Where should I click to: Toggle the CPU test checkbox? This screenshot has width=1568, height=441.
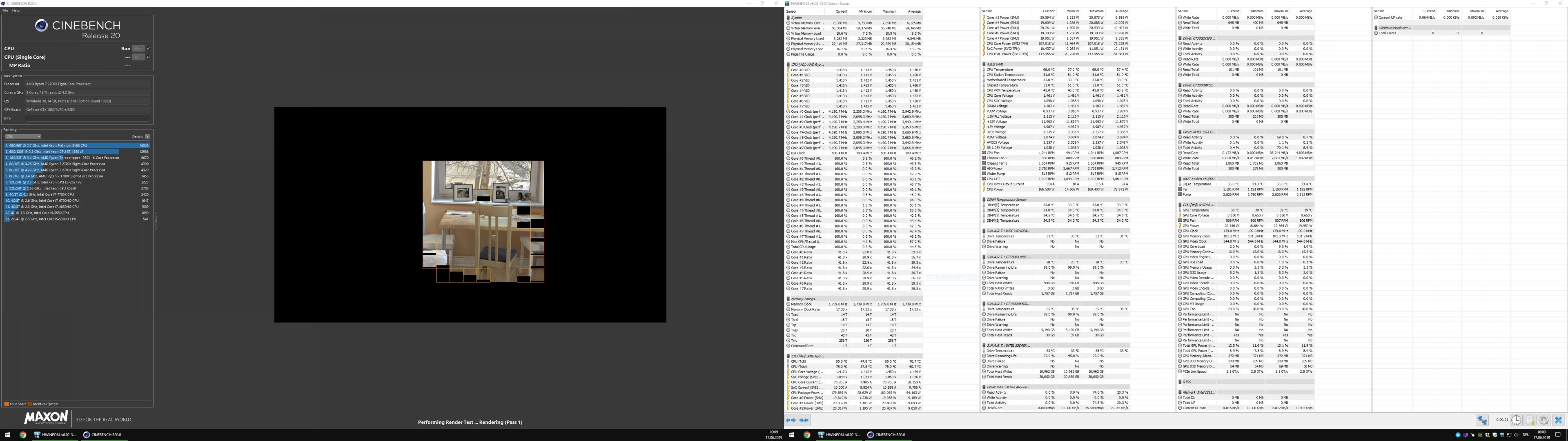click(x=149, y=49)
